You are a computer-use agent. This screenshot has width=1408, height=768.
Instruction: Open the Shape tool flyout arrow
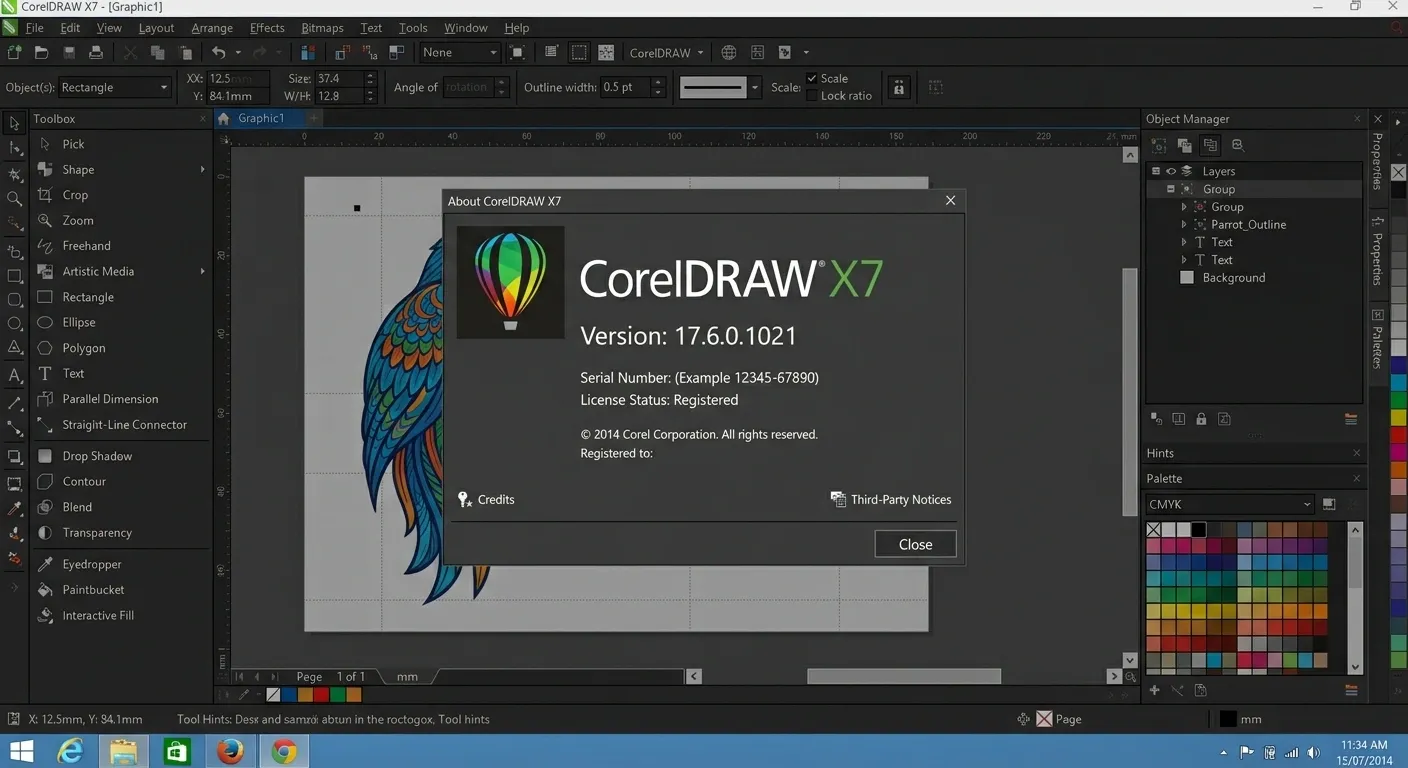pos(203,169)
